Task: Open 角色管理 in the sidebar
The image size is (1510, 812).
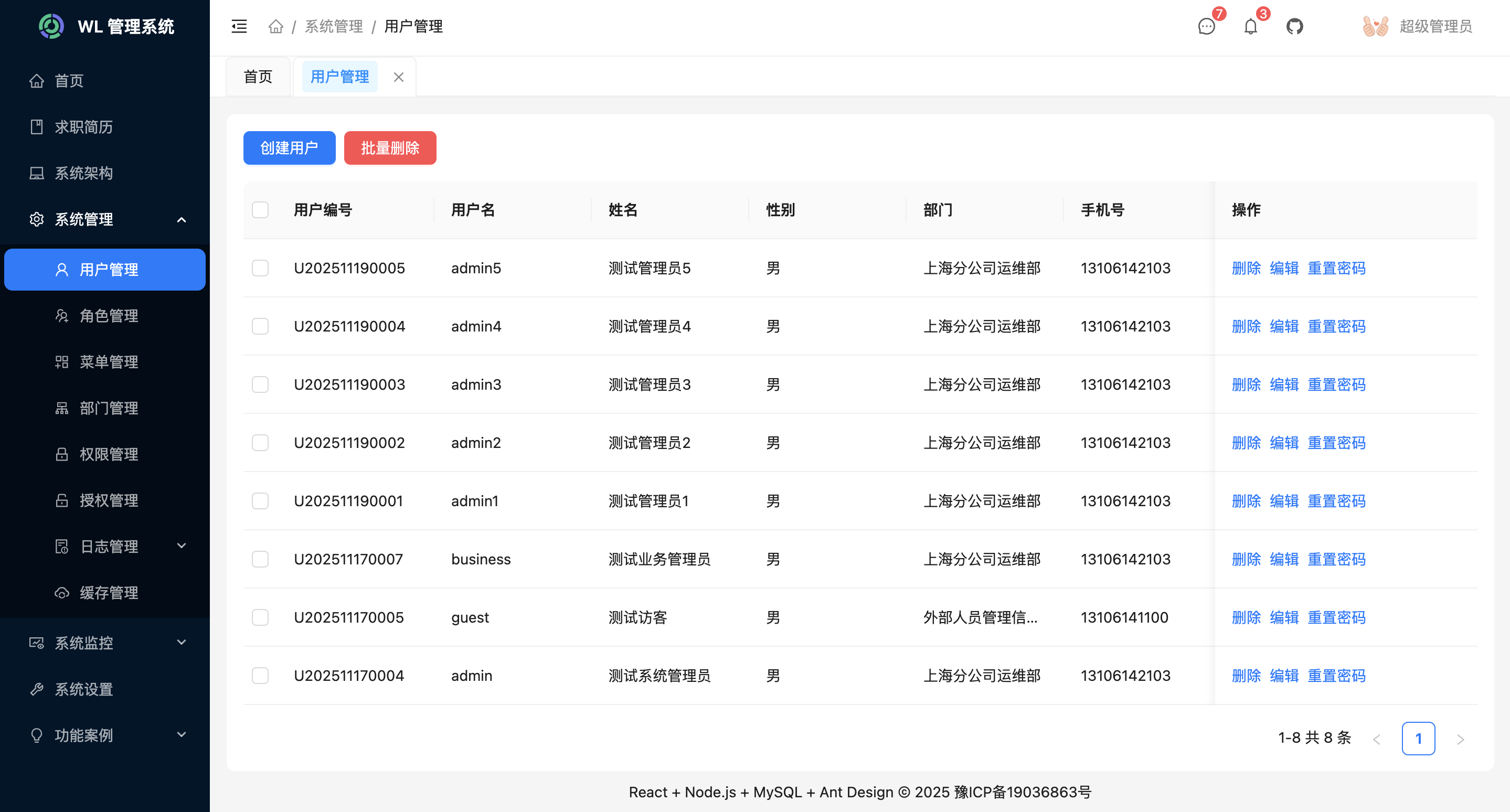Action: (x=109, y=316)
